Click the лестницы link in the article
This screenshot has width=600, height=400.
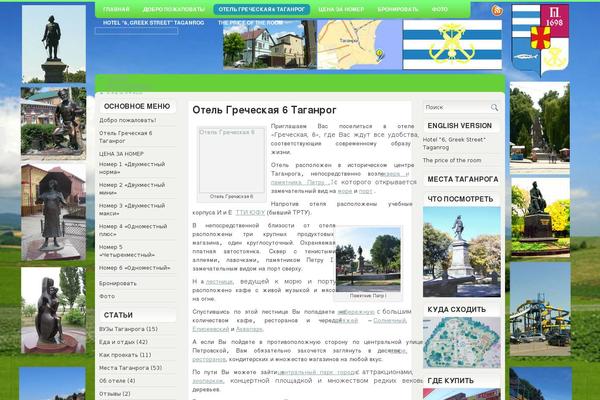click(219, 282)
